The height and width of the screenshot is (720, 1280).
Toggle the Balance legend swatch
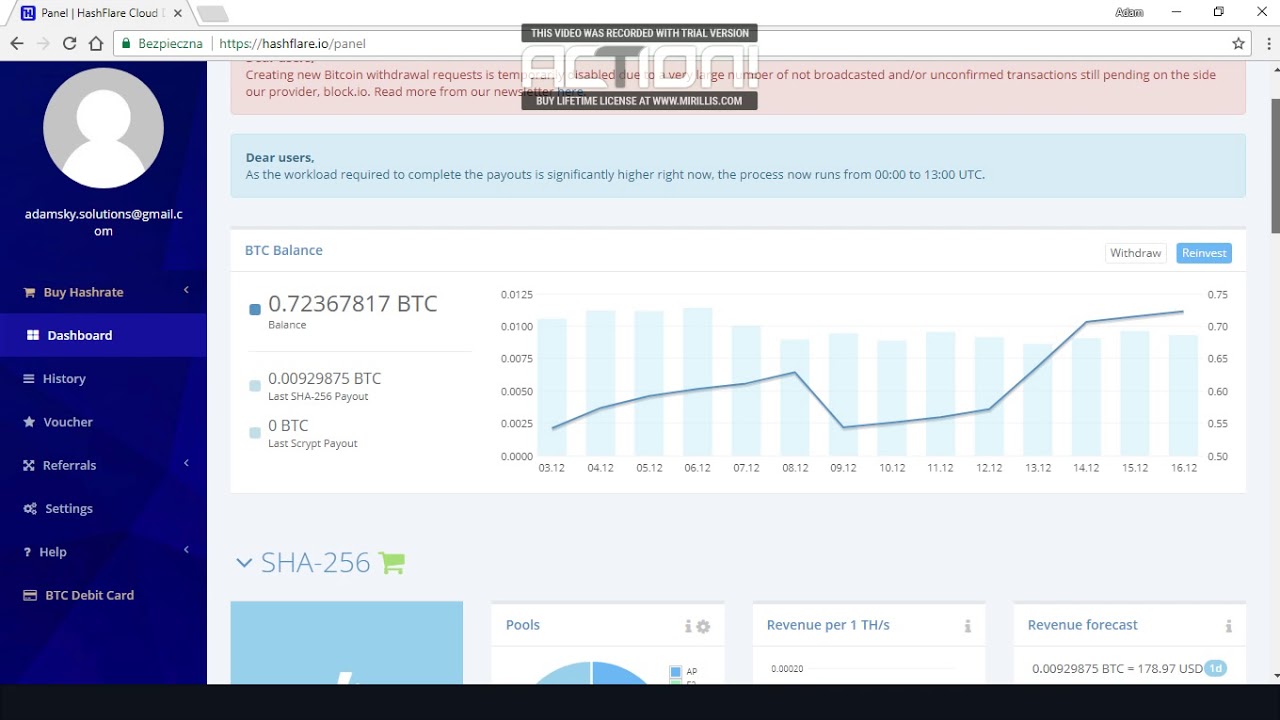tap(255, 309)
